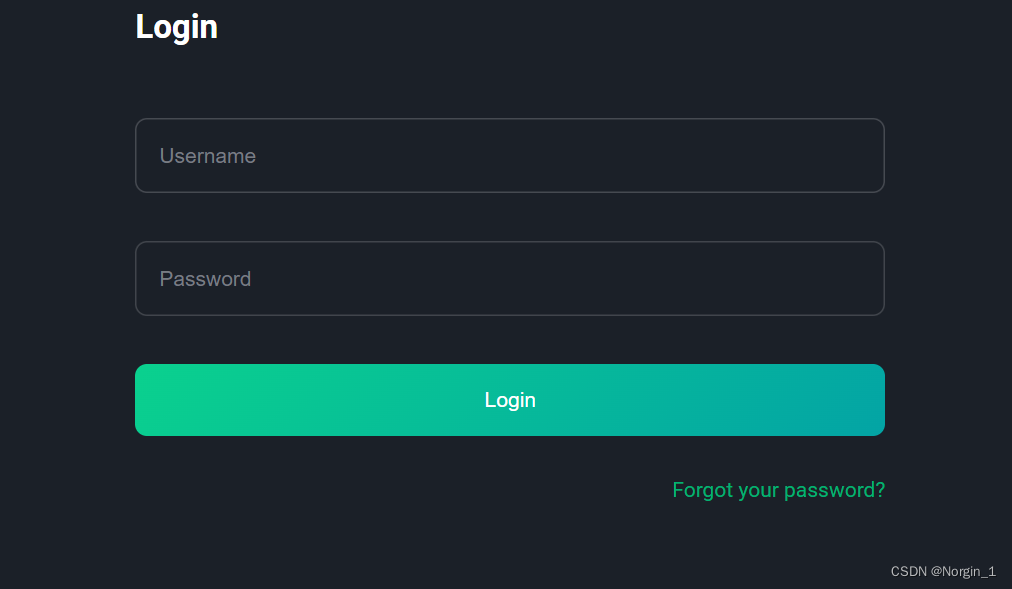Screen dimensions: 1012x589
Task: Click the rounded Username field border area
Action: [x=509, y=155]
